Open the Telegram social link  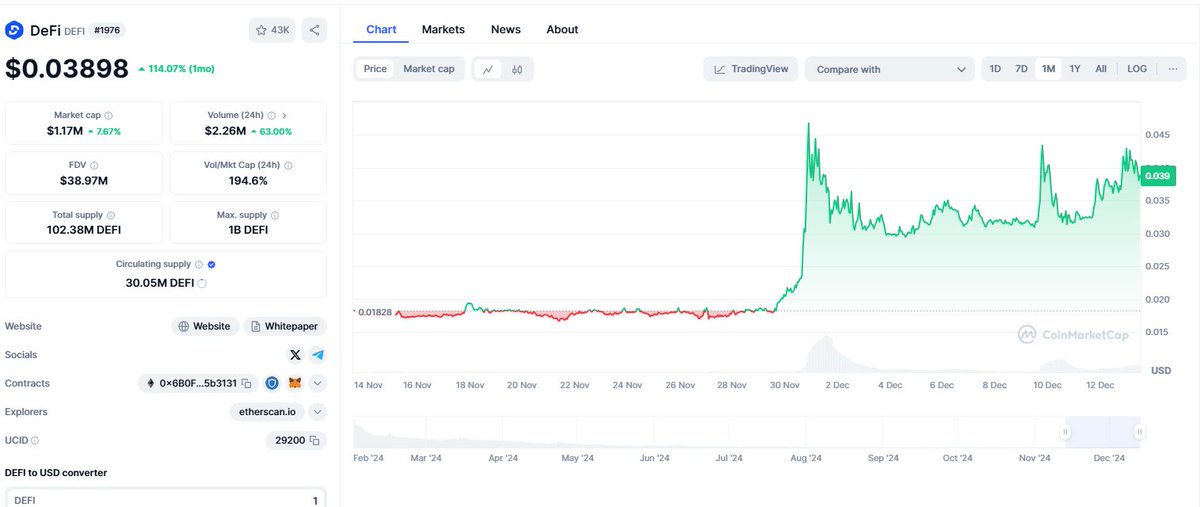[x=317, y=355]
